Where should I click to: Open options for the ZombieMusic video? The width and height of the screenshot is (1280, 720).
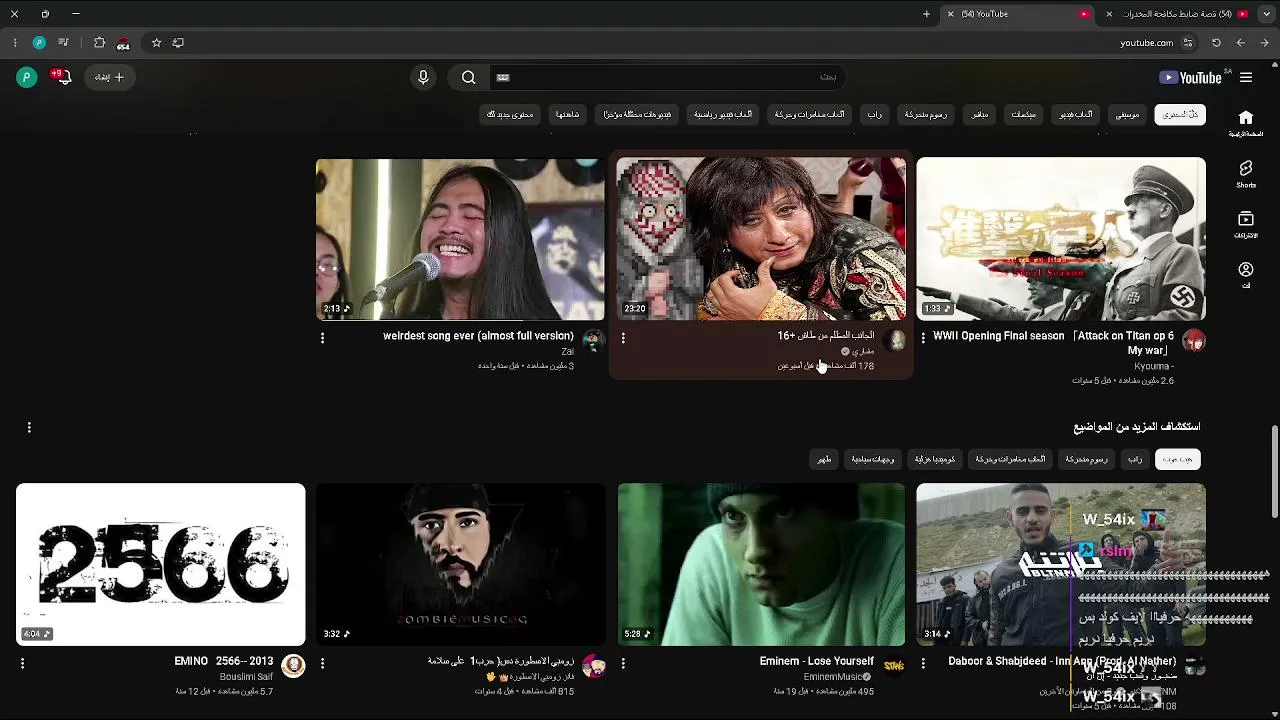[x=322, y=663]
